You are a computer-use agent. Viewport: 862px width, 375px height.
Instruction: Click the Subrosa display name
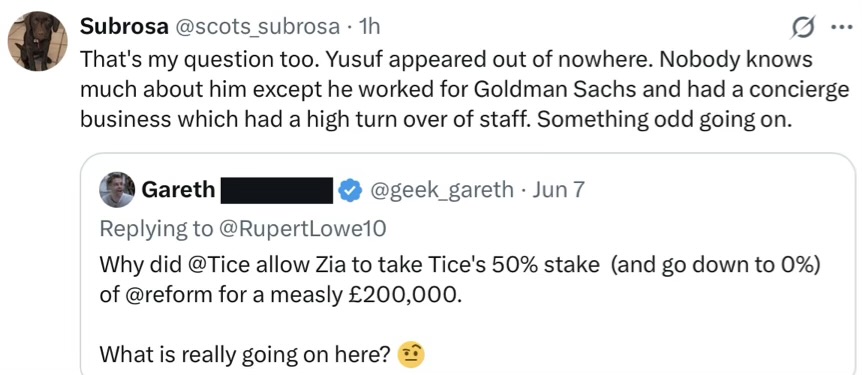click(124, 26)
